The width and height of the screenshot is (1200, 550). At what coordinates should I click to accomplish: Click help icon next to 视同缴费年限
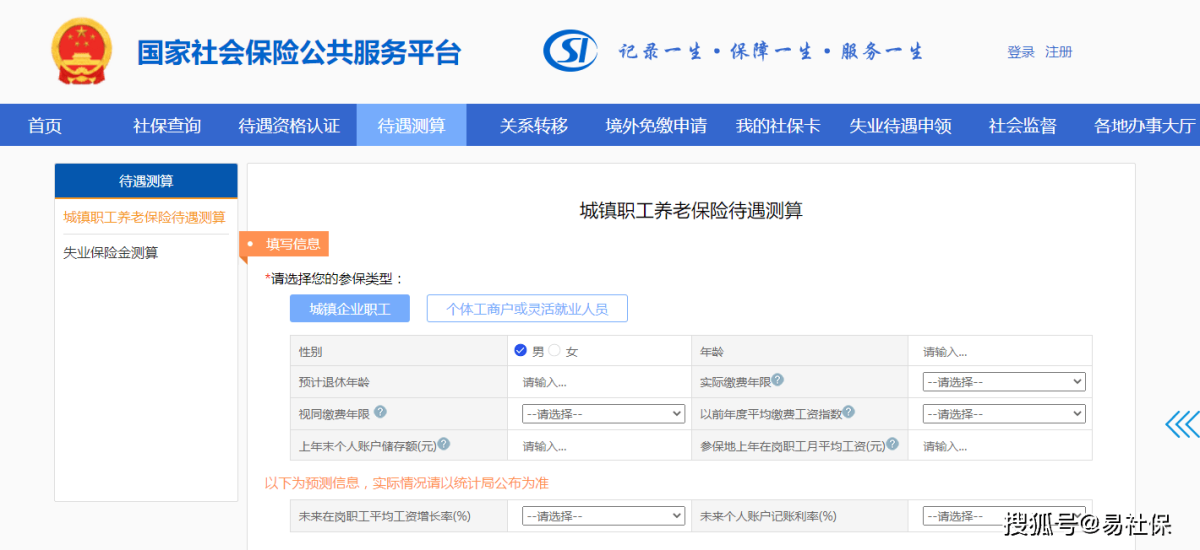380,412
